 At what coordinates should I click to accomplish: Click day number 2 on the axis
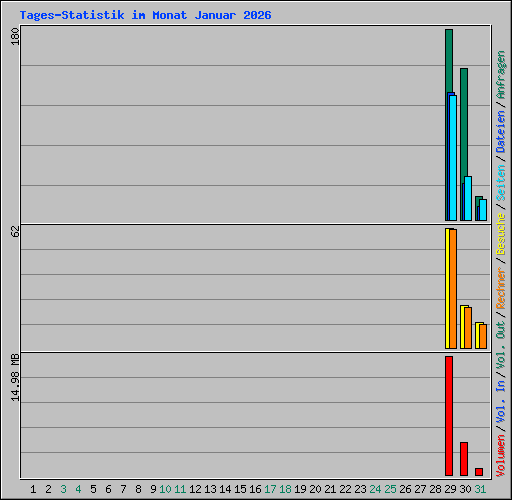click(48, 489)
